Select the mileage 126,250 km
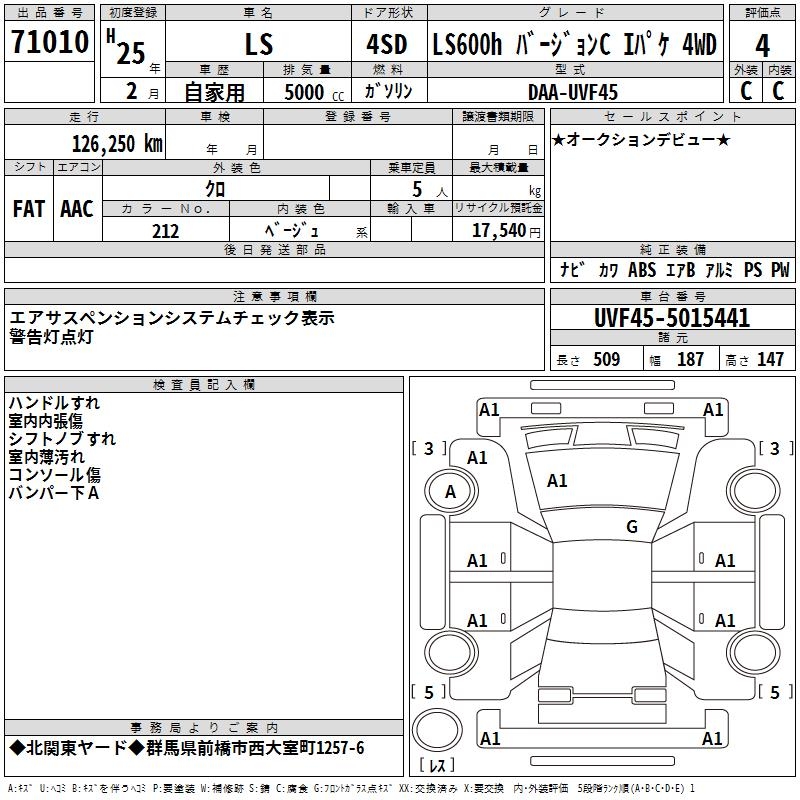Screen dimensions: 800x800 (117, 144)
